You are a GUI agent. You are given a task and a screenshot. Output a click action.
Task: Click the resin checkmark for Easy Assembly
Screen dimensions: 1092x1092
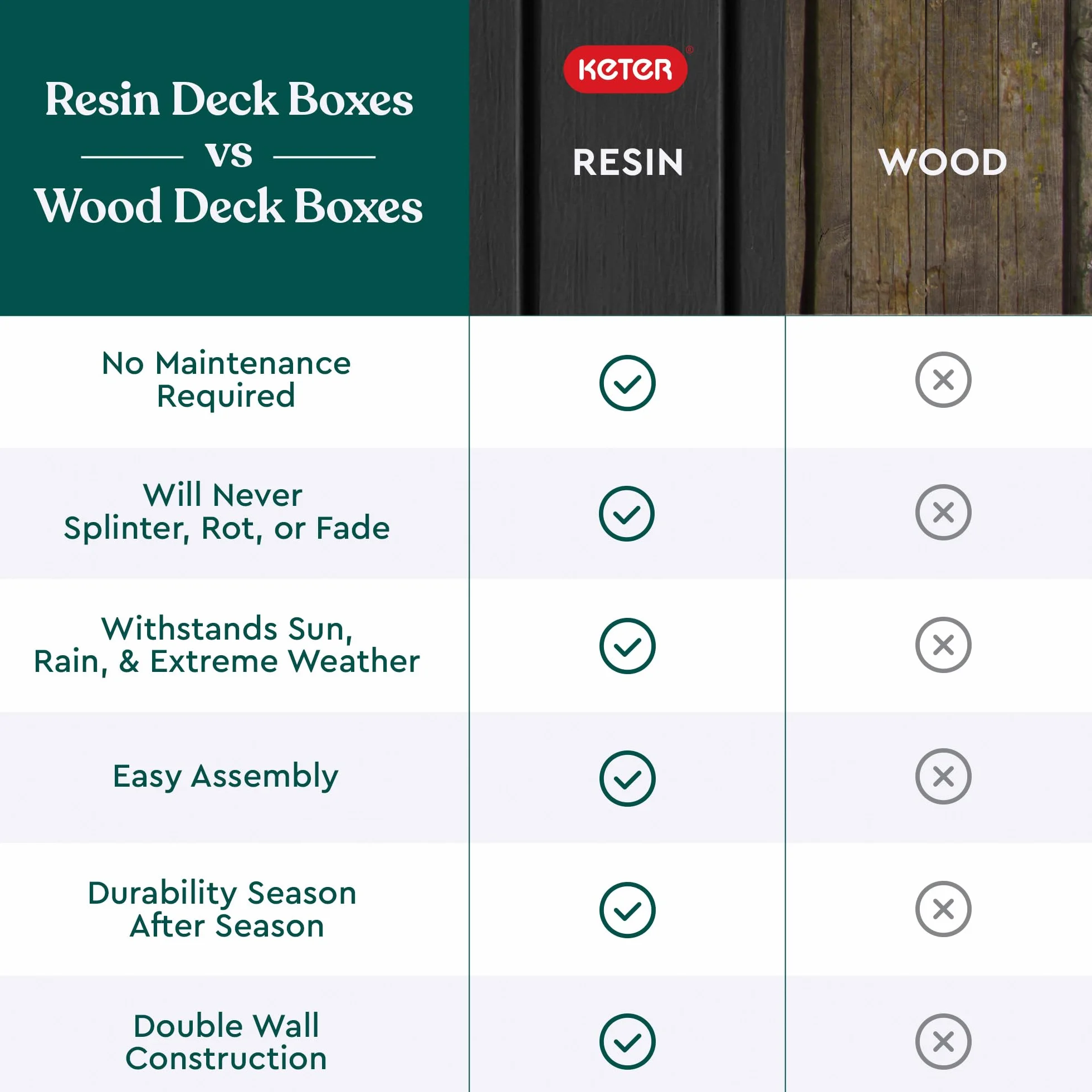coord(627,778)
